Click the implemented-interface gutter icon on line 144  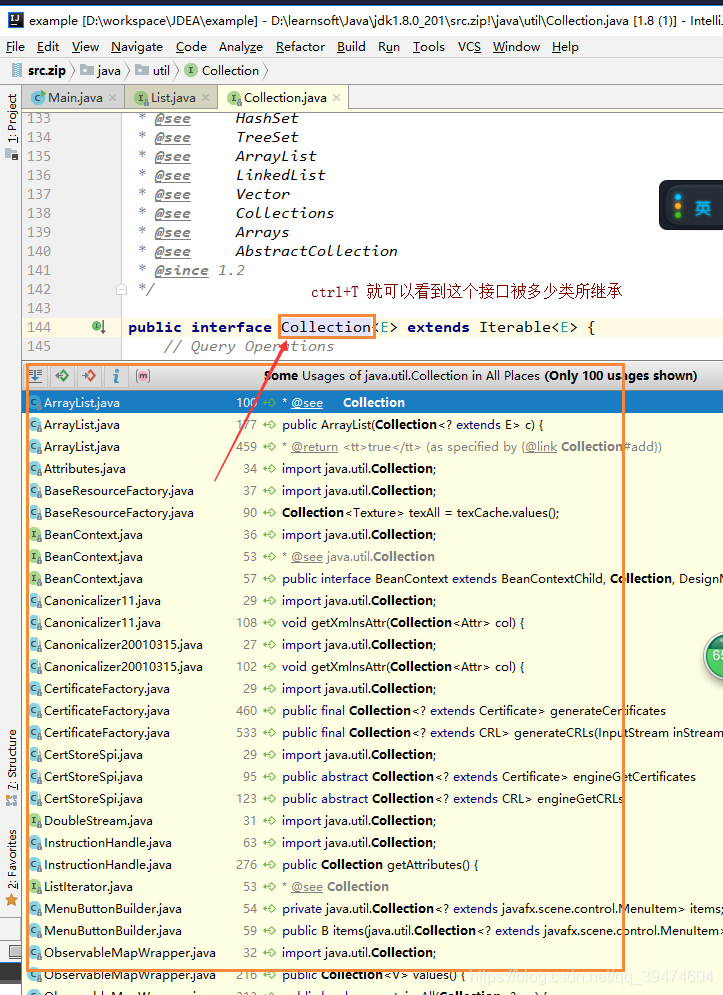coord(98,327)
